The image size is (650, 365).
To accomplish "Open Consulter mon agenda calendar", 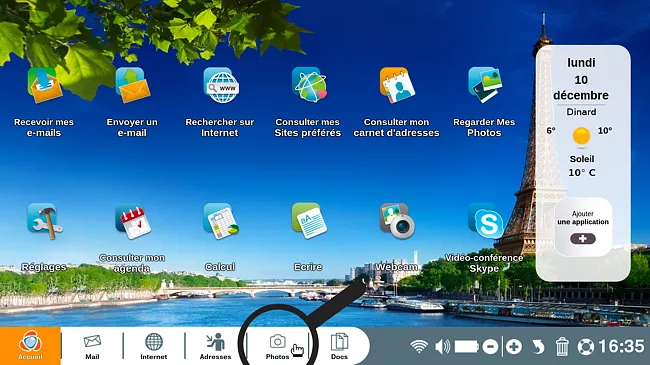I will click(x=133, y=221).
